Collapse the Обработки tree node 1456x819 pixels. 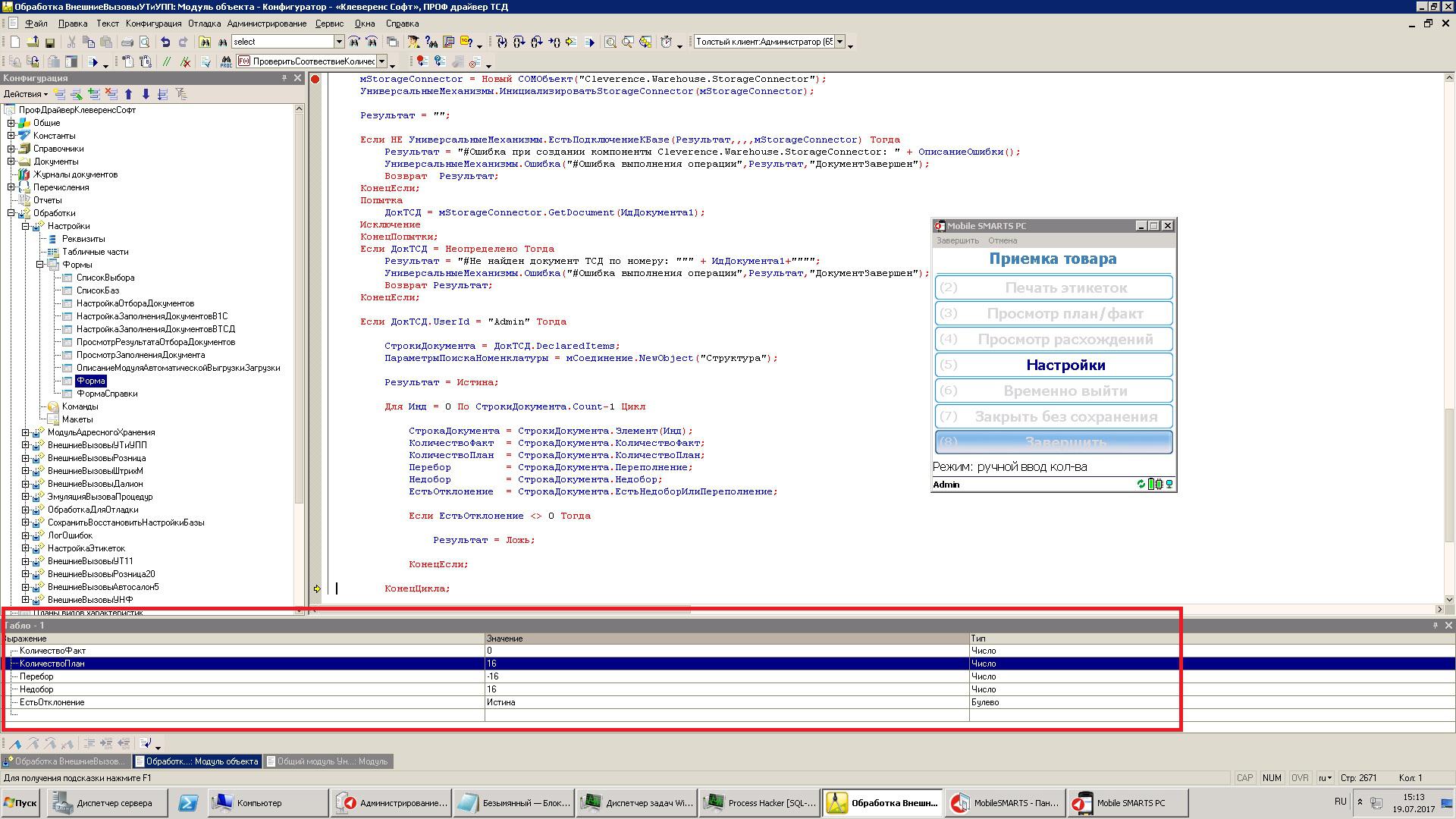pos(11,213)
